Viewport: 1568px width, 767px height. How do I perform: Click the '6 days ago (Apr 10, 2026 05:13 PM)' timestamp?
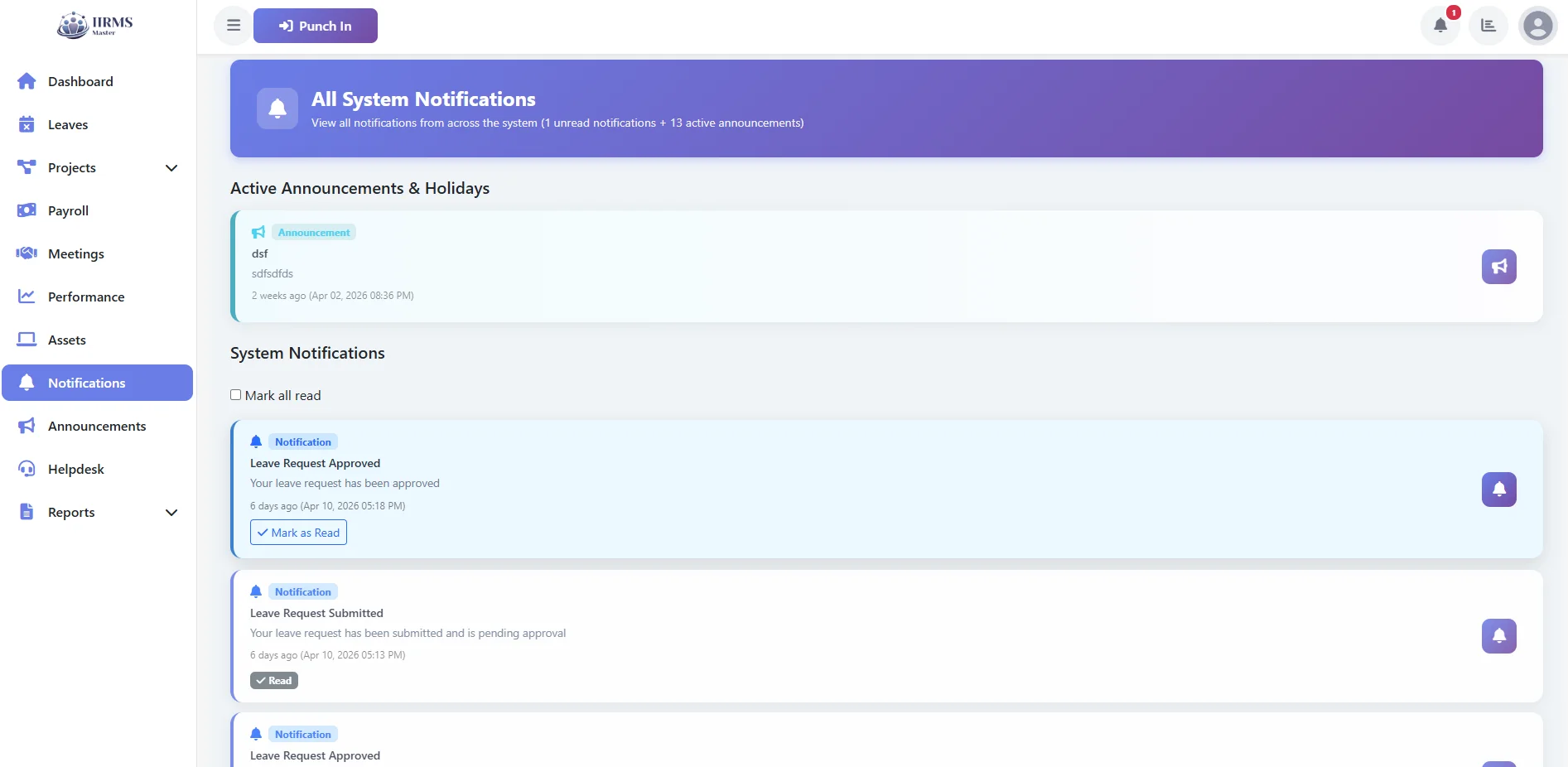[x=328, y=655]
